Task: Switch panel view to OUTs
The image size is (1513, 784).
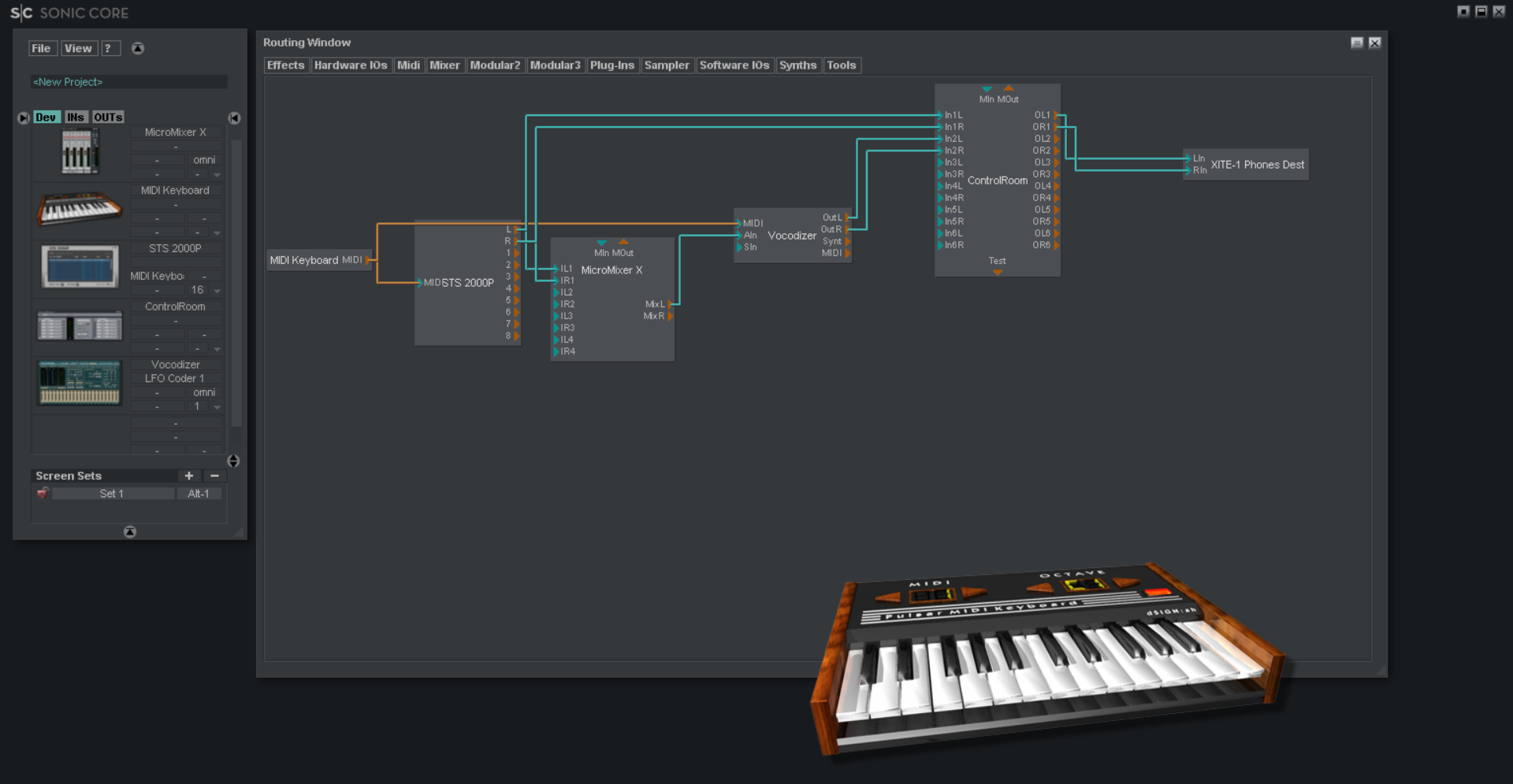Action: 108,117
